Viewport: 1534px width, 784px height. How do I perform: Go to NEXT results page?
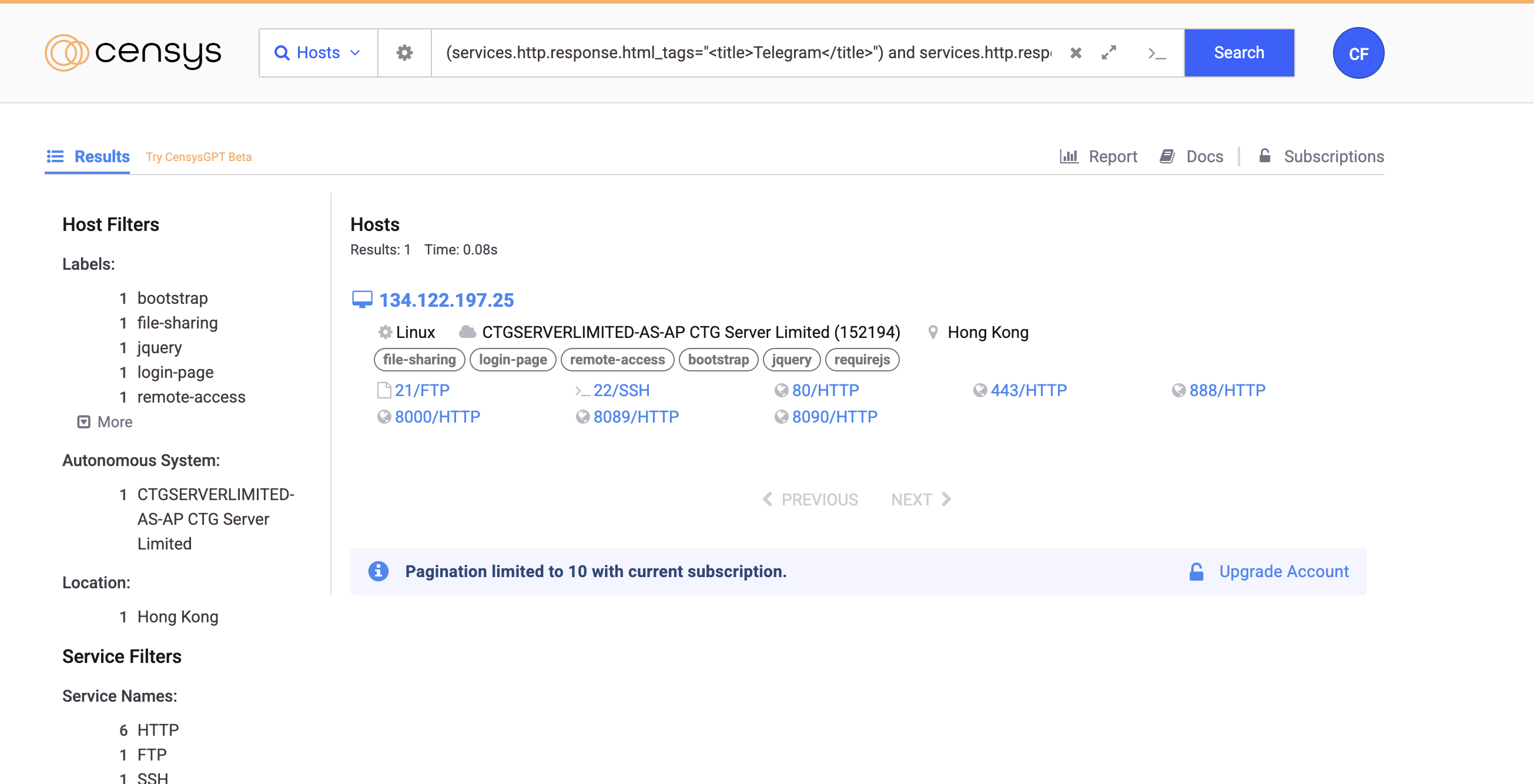point(920,499)
